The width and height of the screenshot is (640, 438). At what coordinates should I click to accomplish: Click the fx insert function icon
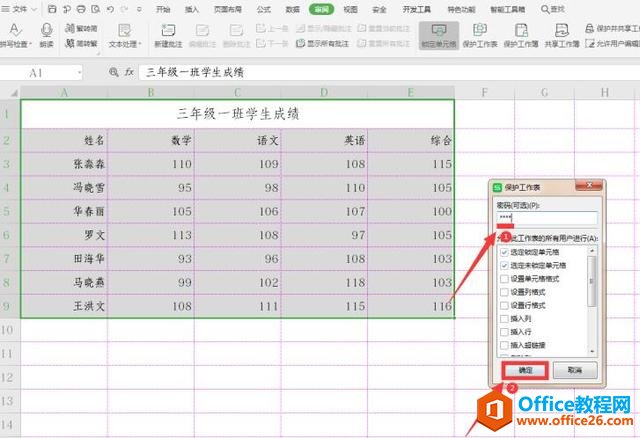[x=130, y=73]
